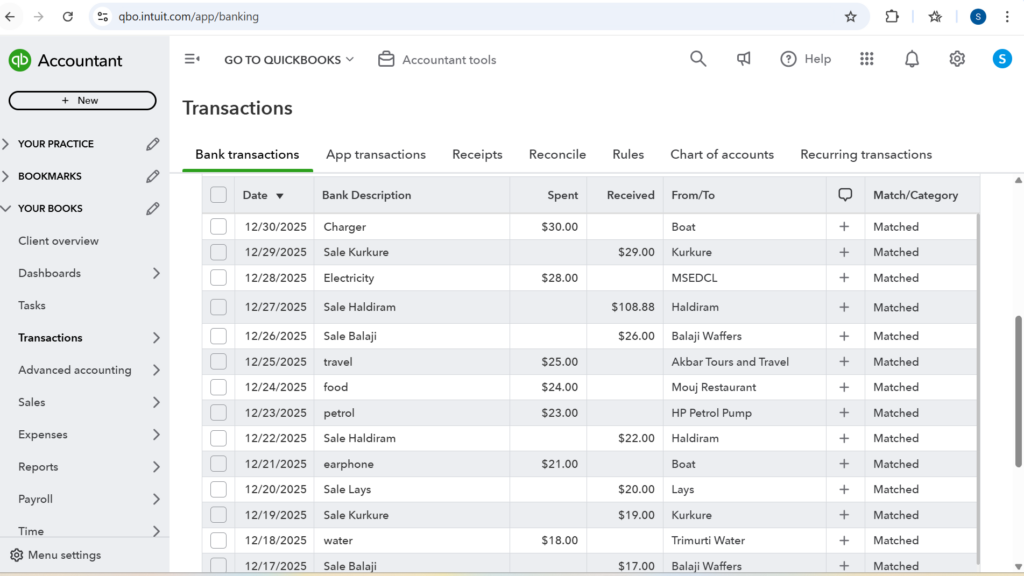Screen dimensions: 1024x576
Task: Open Reports in sidebar
Action: pos(38,467)
